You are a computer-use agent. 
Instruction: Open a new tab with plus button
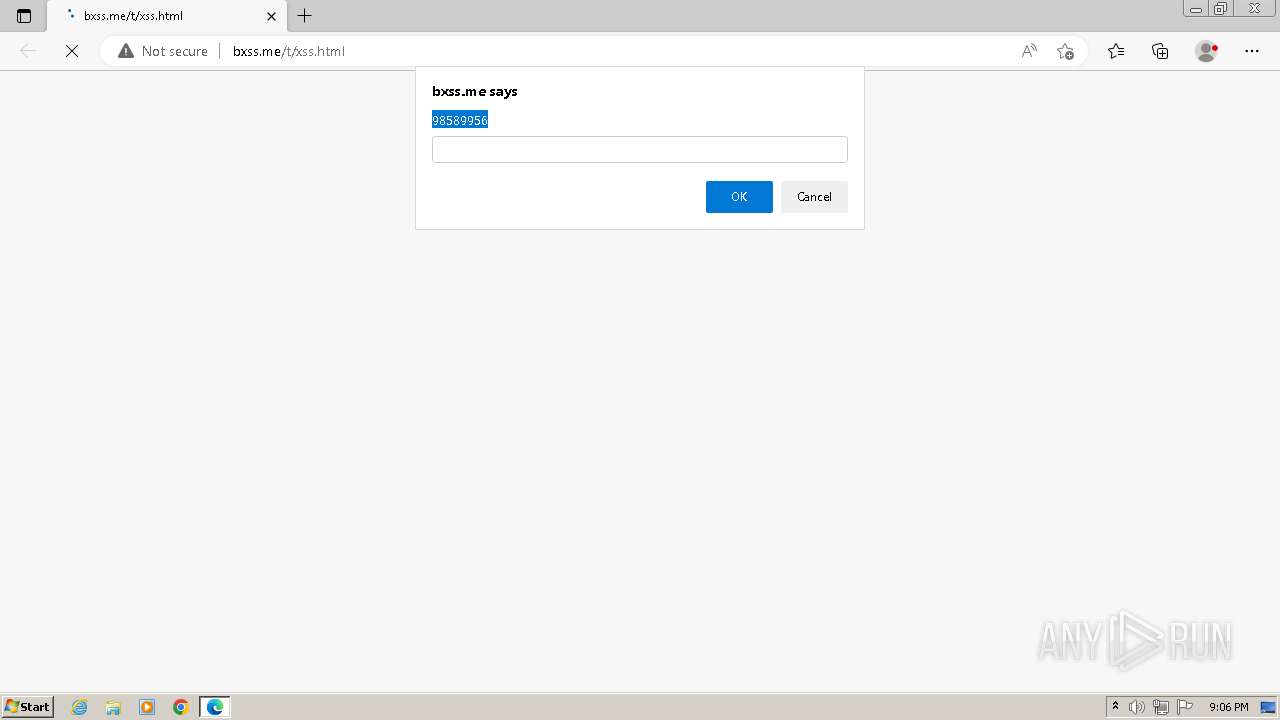(x=305, y=16)
